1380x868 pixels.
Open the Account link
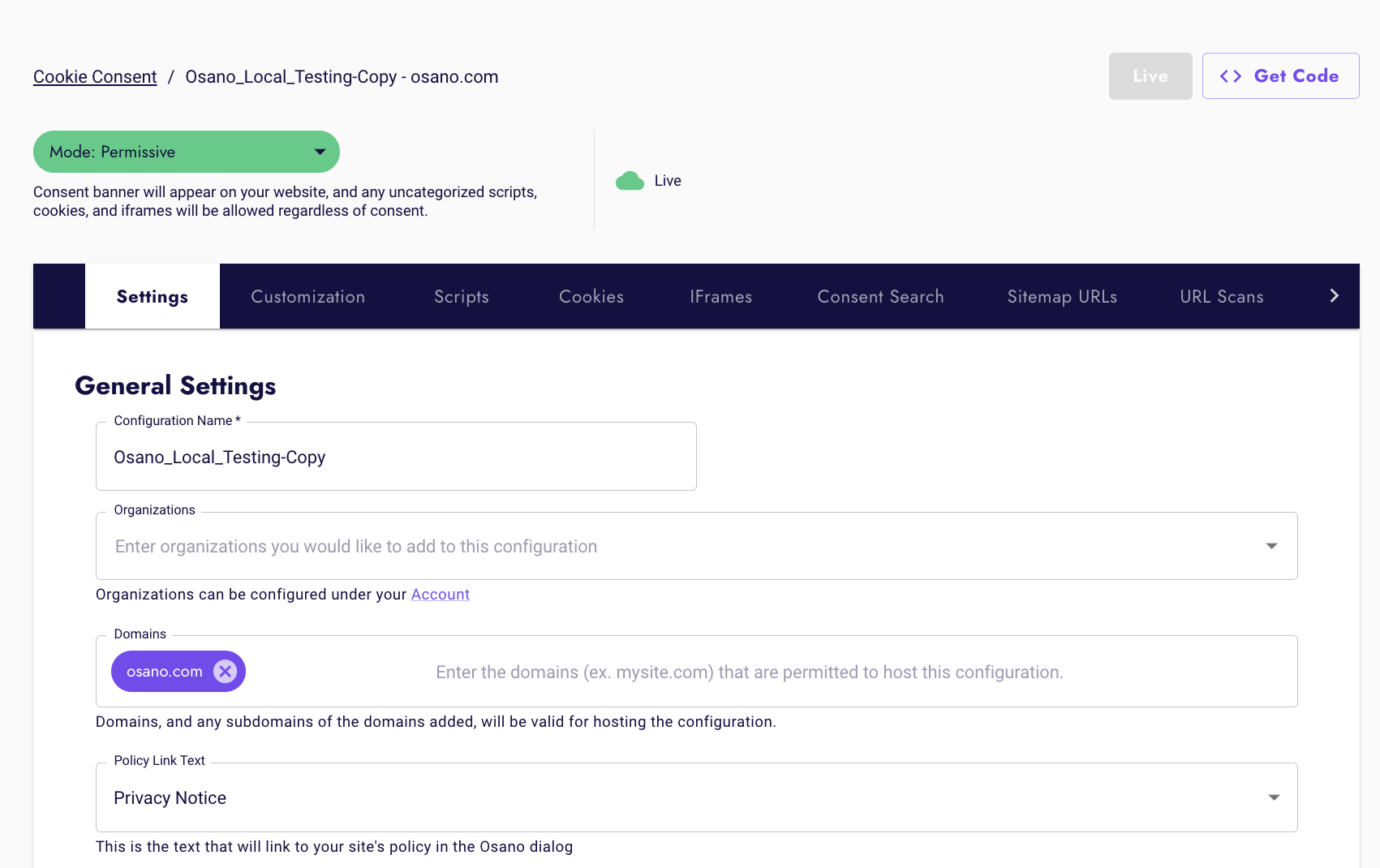click(441, 594)
